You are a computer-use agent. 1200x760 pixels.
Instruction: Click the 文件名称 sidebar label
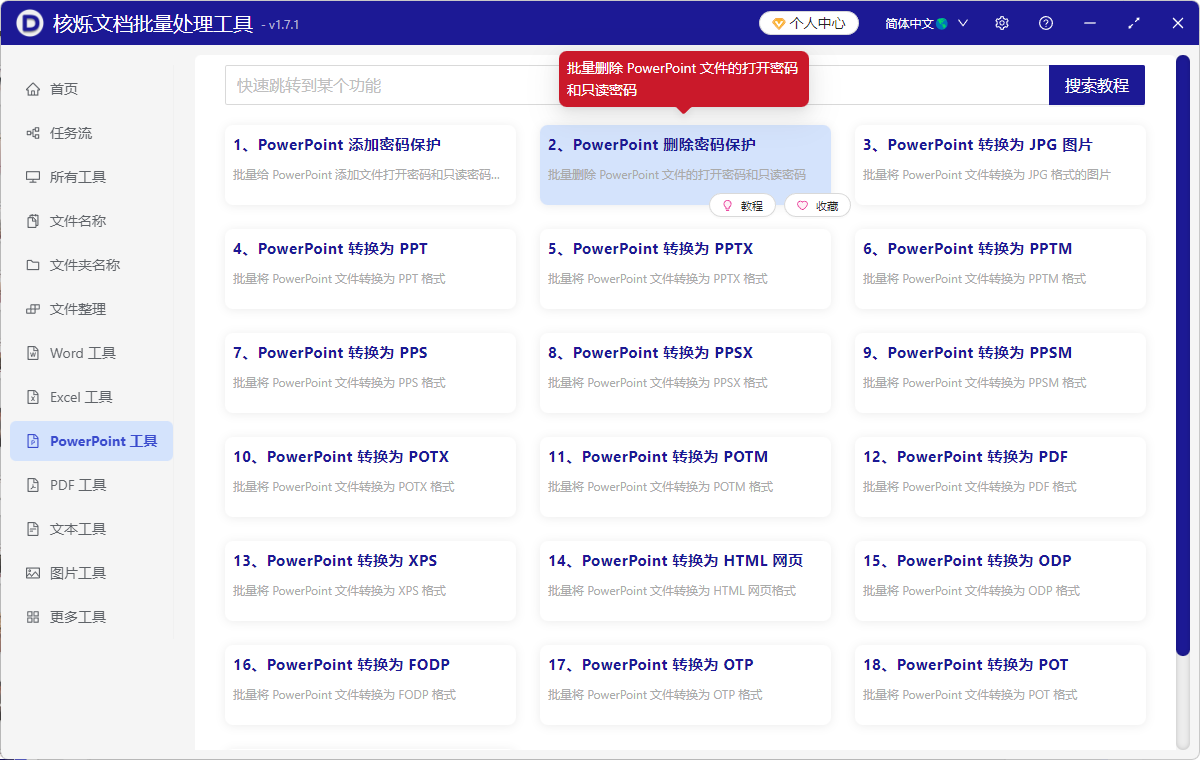pos(78,221)
